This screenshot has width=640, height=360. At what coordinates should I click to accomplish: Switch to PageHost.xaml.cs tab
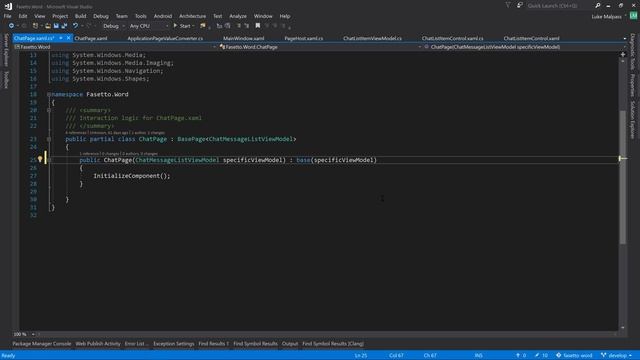point(304,38)
